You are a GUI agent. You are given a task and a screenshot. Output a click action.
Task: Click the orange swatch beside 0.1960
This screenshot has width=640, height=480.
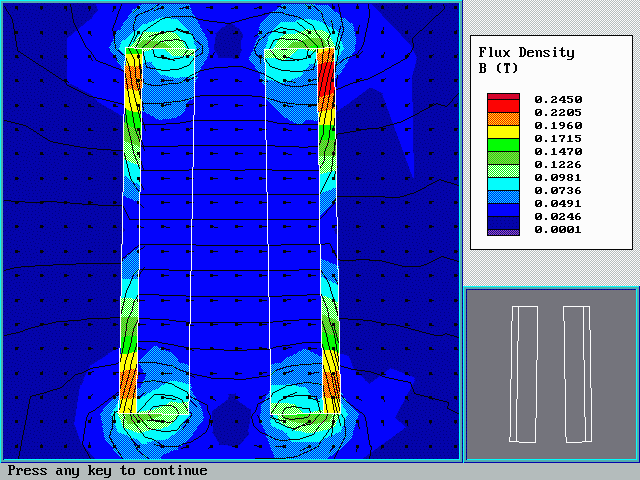[x=503, y=119]
